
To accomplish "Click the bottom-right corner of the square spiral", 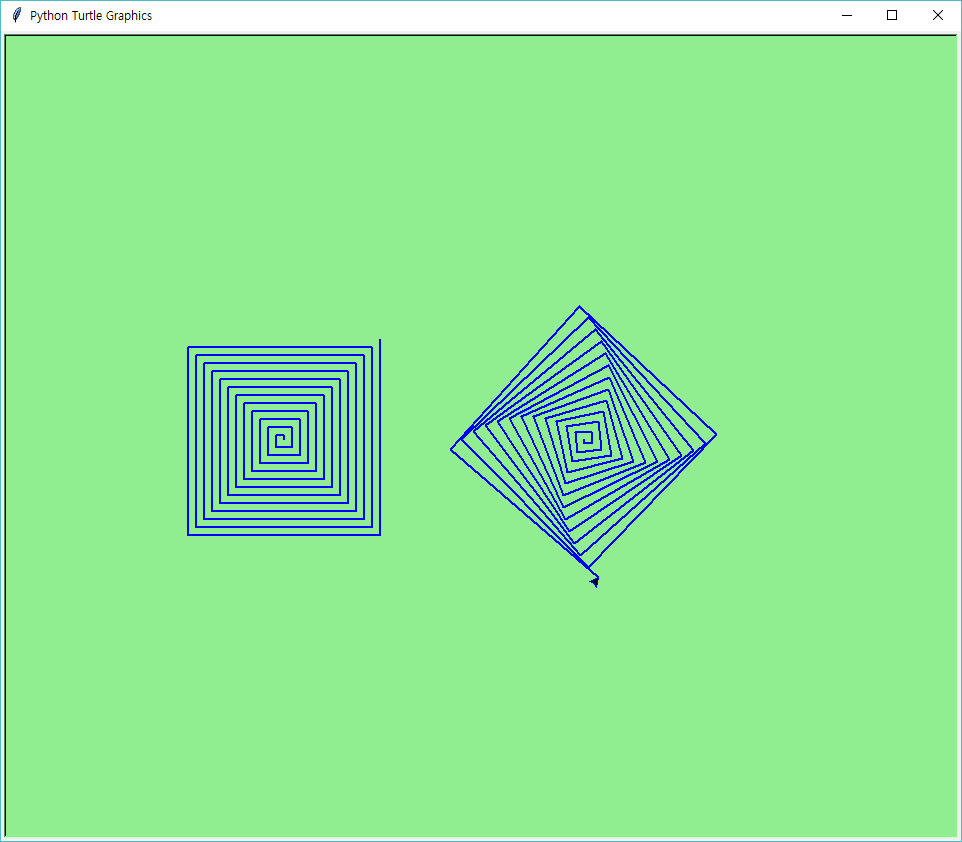I will 380,534.
